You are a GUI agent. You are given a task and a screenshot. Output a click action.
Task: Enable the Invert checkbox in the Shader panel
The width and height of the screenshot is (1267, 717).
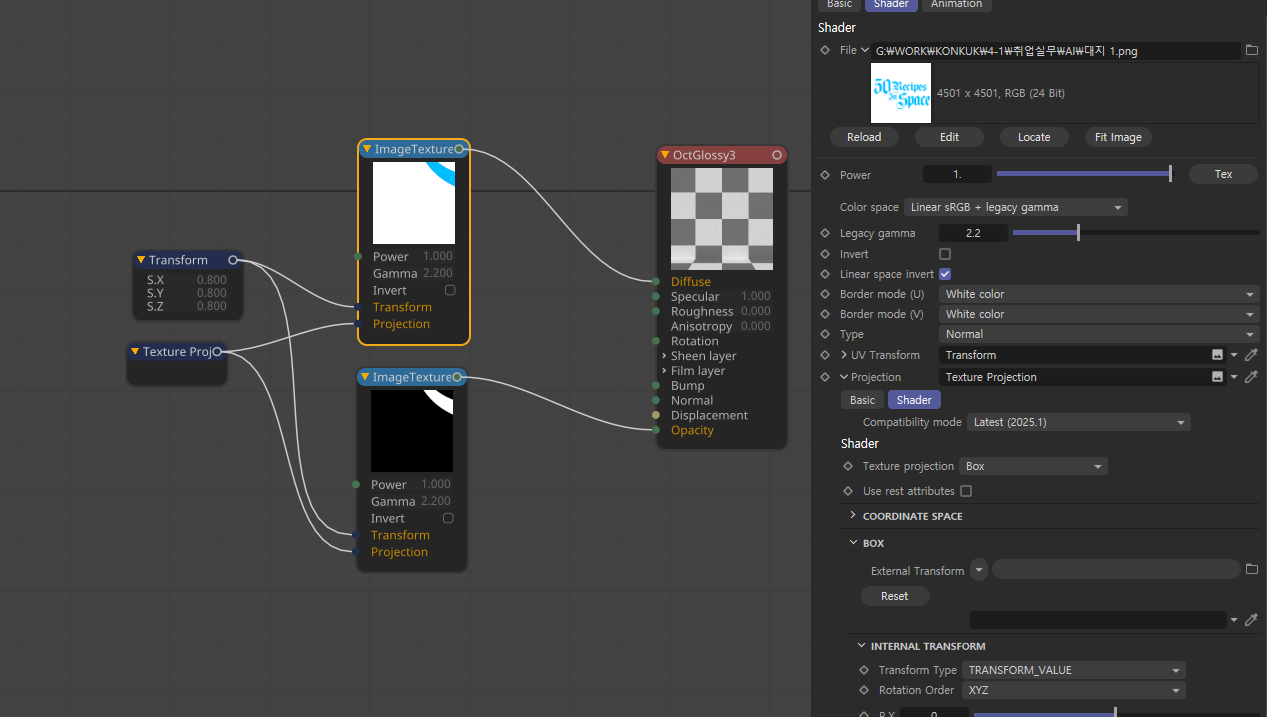(x=945, y=254)
